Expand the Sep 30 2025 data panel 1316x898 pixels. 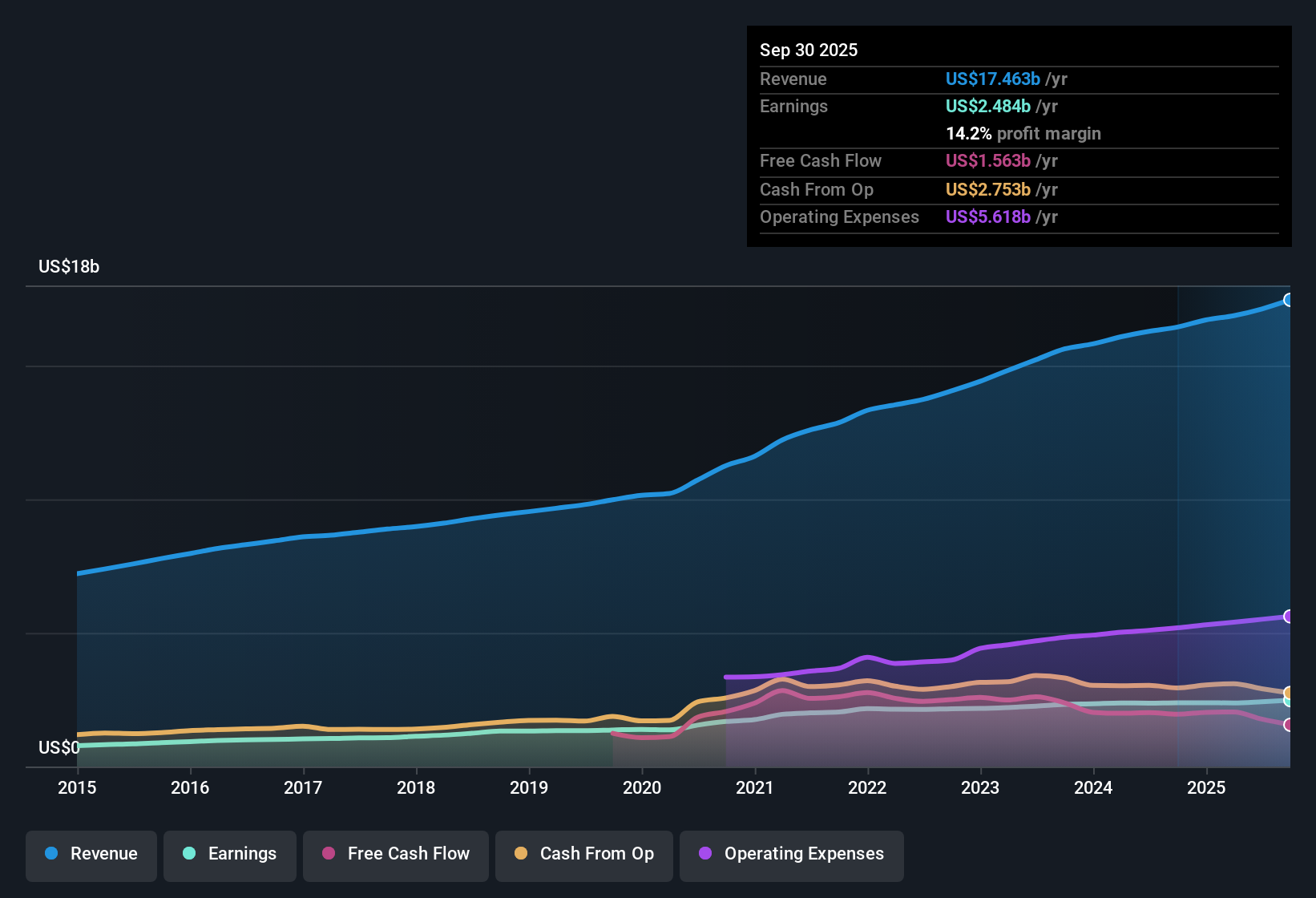(x=809, y=50)
